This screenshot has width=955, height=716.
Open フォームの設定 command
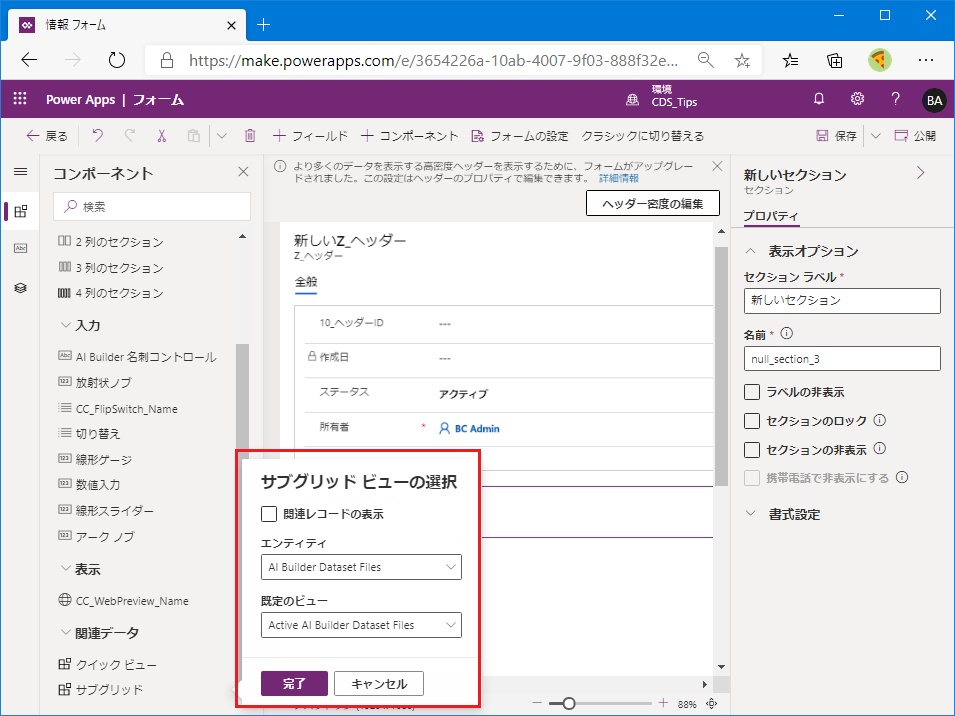tap(520, 135)
